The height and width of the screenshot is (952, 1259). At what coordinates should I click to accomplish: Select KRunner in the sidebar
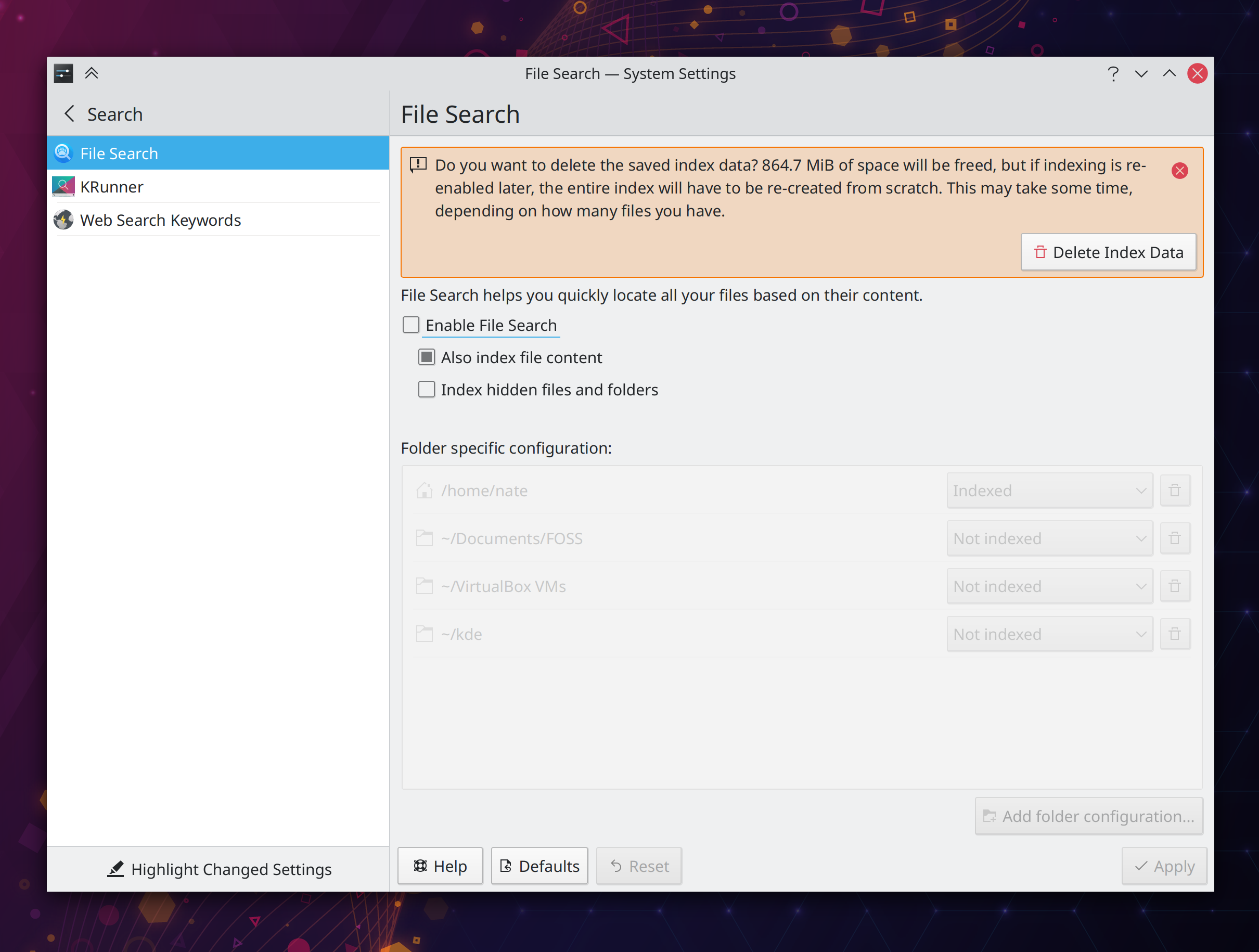[x=112, y=187]
